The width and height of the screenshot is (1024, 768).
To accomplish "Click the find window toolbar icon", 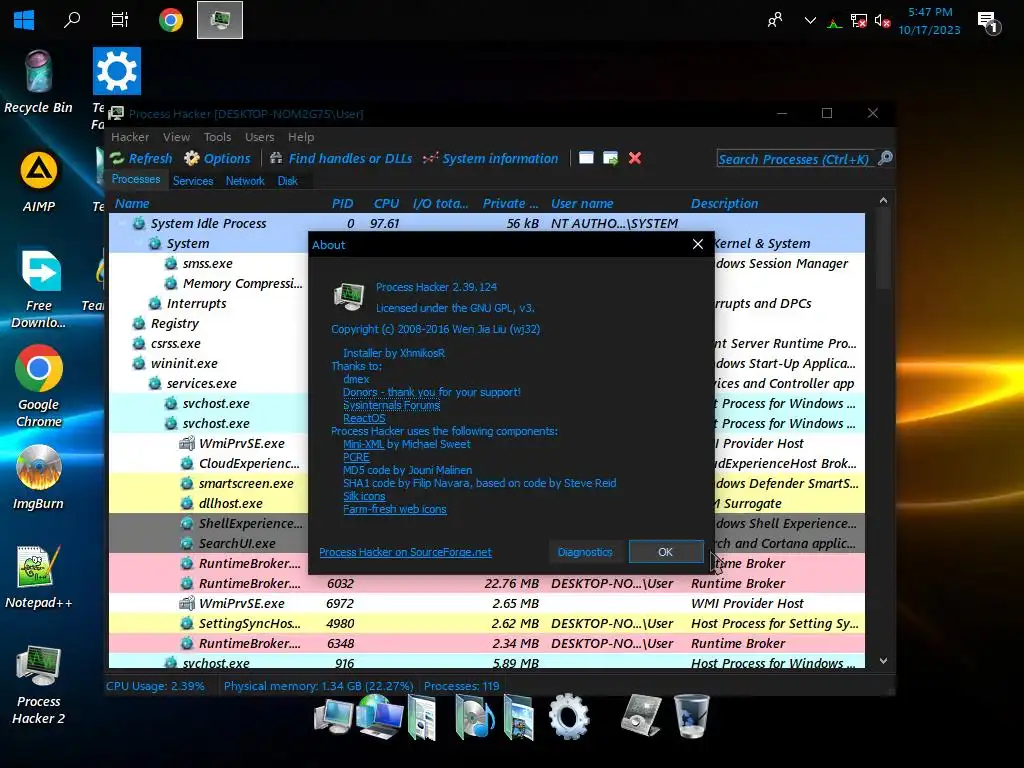I will pos(586,158).
